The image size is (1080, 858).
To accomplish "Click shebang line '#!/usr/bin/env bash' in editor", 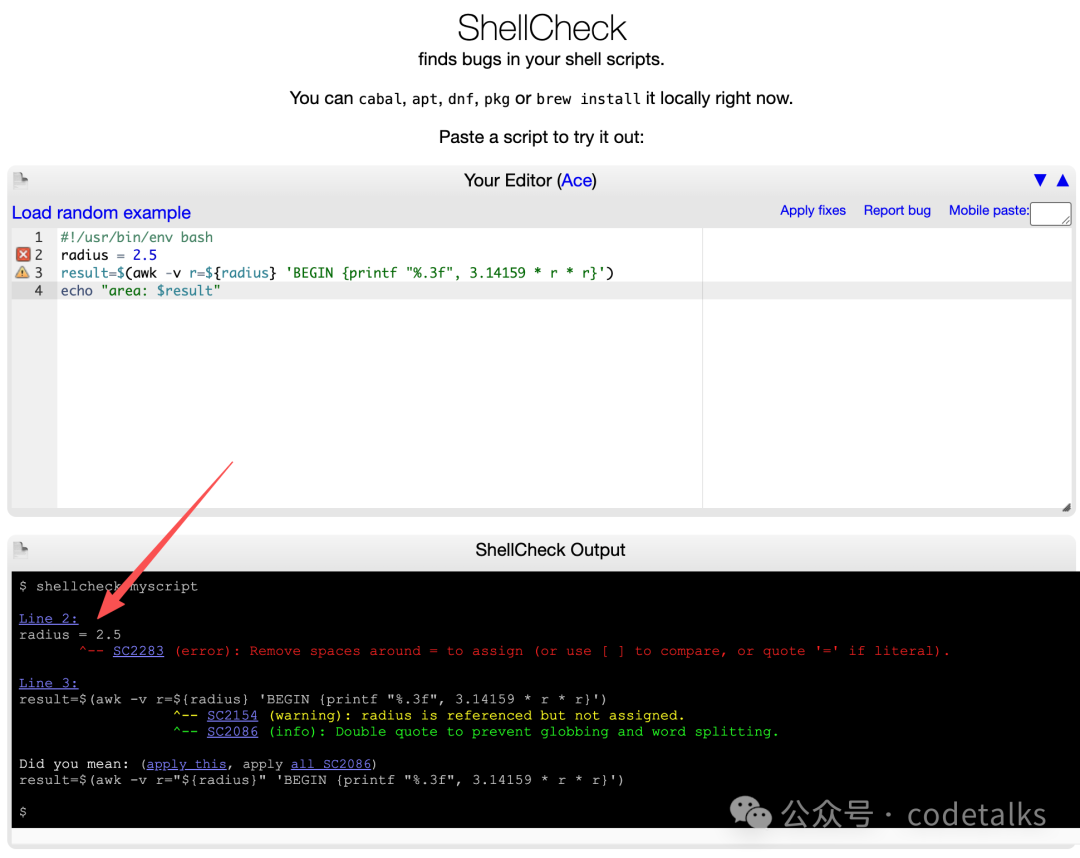I will coord(136,237).
